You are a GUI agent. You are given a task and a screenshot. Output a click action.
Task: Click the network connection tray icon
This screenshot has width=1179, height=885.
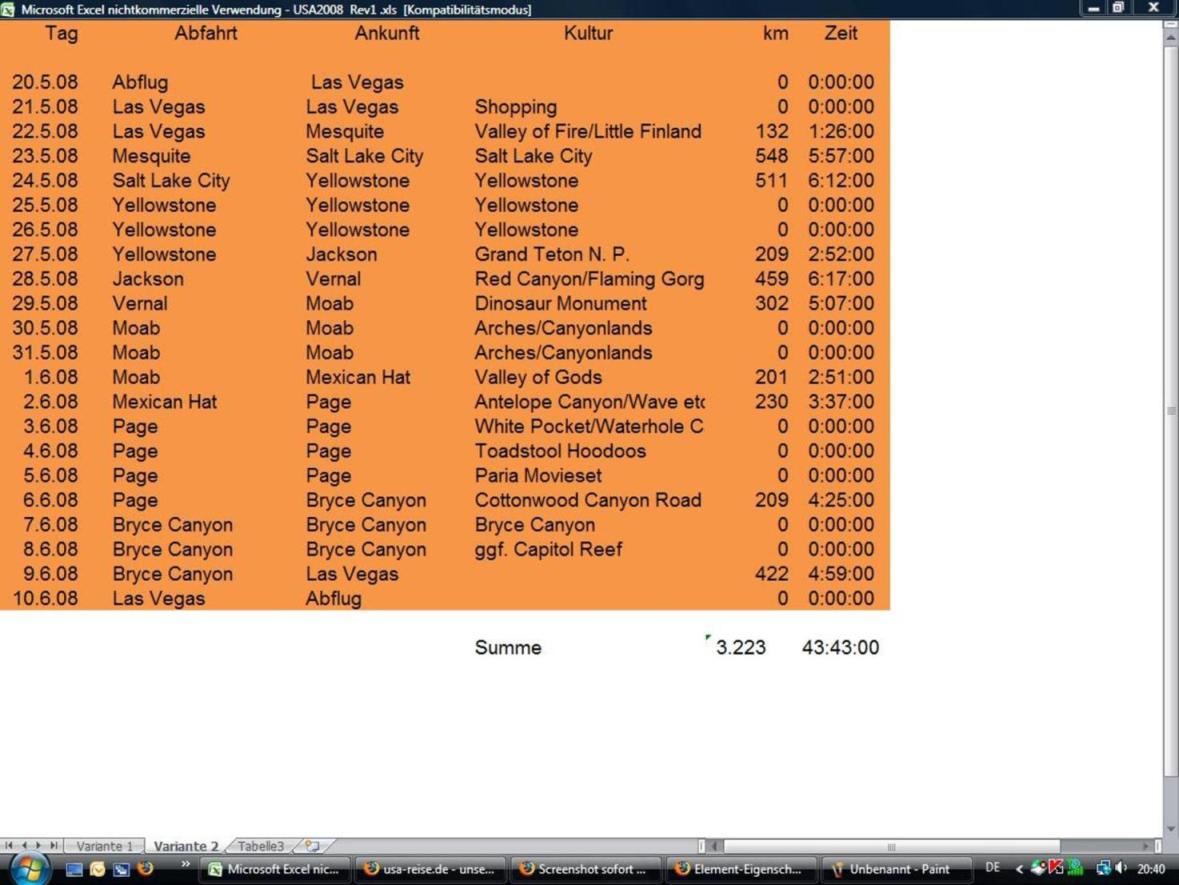tap(1102, 869)
